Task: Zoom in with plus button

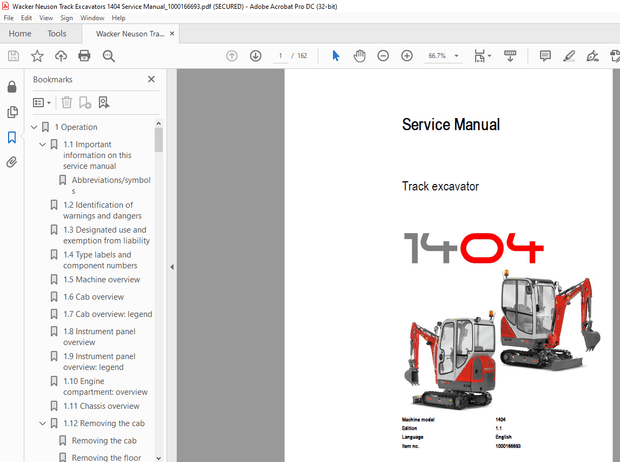Action: (406, 56)
